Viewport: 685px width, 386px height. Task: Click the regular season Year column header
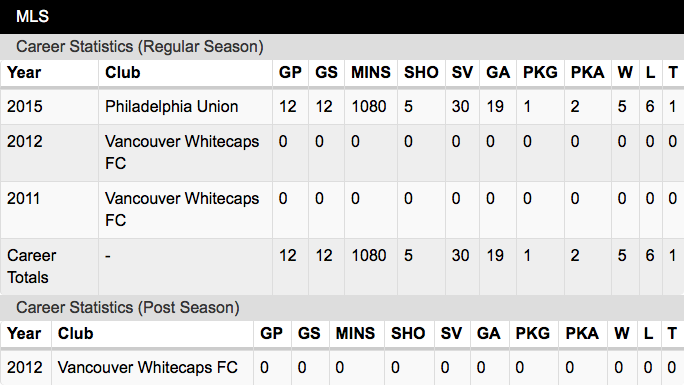(24, 72)
